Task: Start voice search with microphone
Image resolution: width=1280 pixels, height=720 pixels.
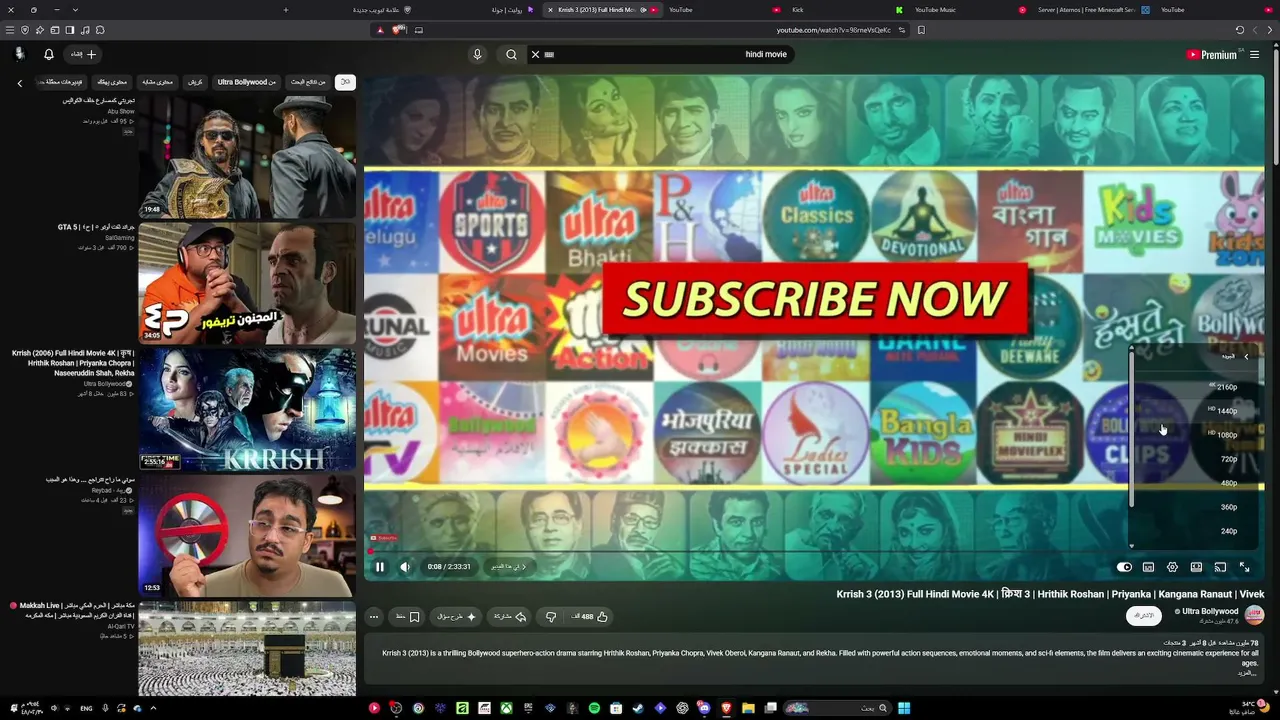Action: pyautogui.click(x=477, y=55)
